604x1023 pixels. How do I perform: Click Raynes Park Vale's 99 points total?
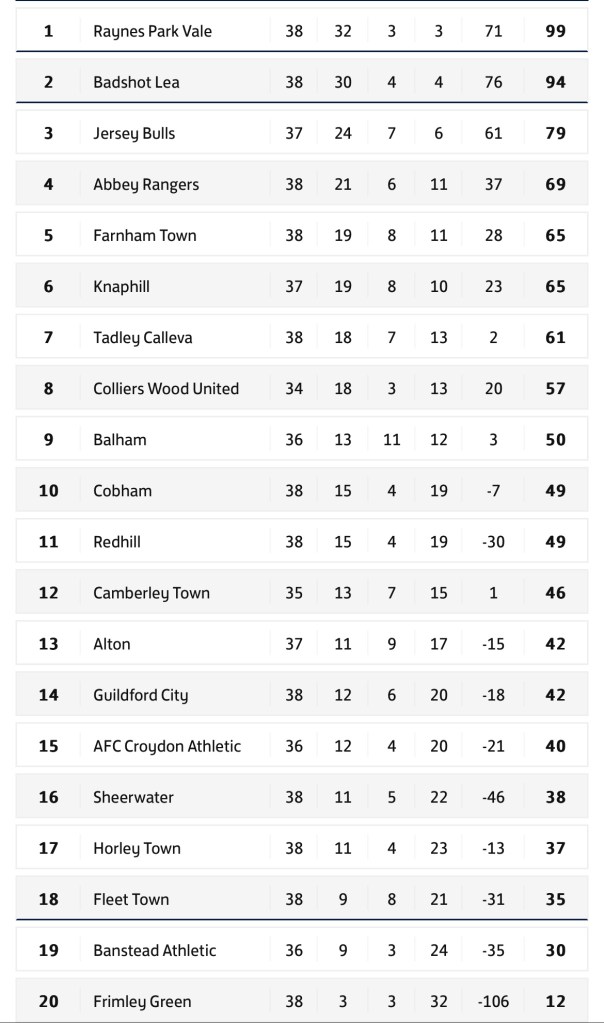pos(555,31)
